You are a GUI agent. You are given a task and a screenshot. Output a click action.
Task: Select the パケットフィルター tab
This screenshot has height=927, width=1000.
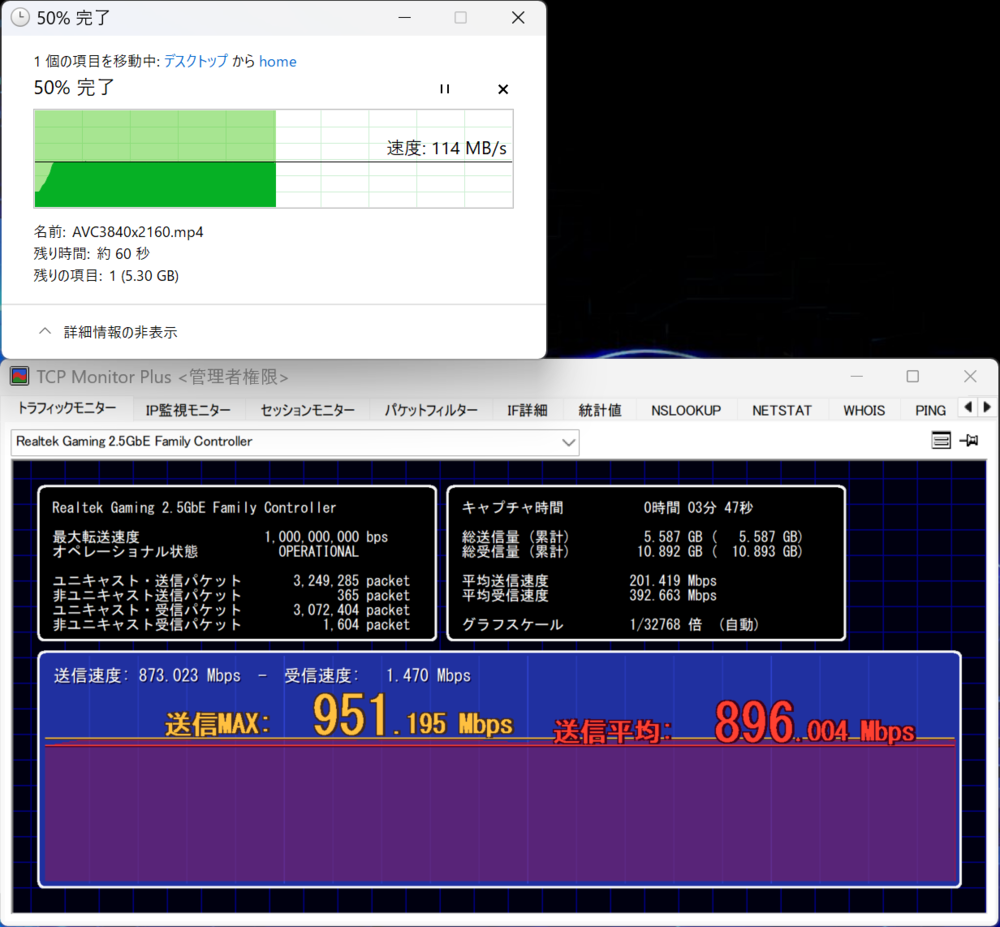431,409
